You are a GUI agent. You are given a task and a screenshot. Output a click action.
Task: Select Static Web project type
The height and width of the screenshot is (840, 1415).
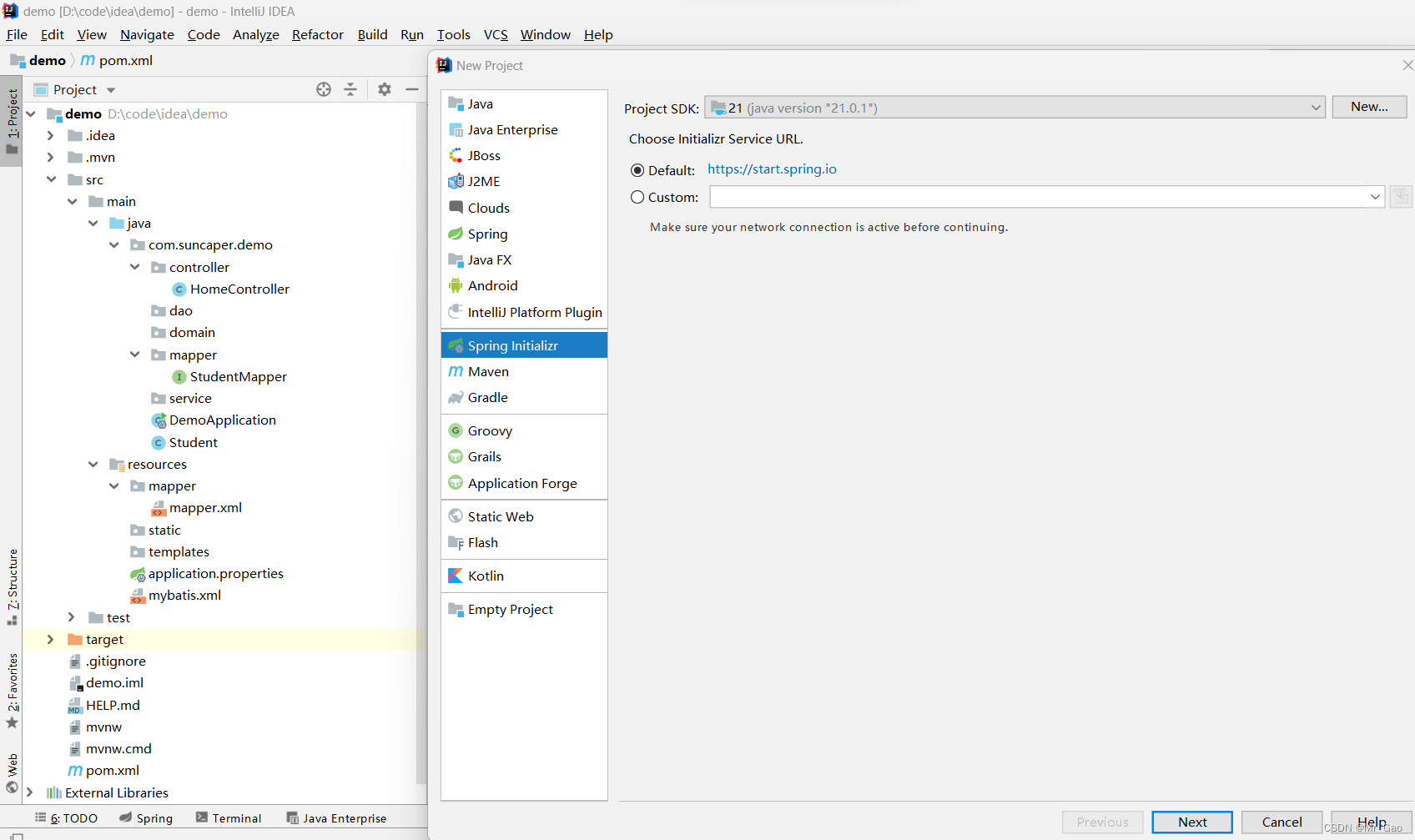tap(524, 516)
